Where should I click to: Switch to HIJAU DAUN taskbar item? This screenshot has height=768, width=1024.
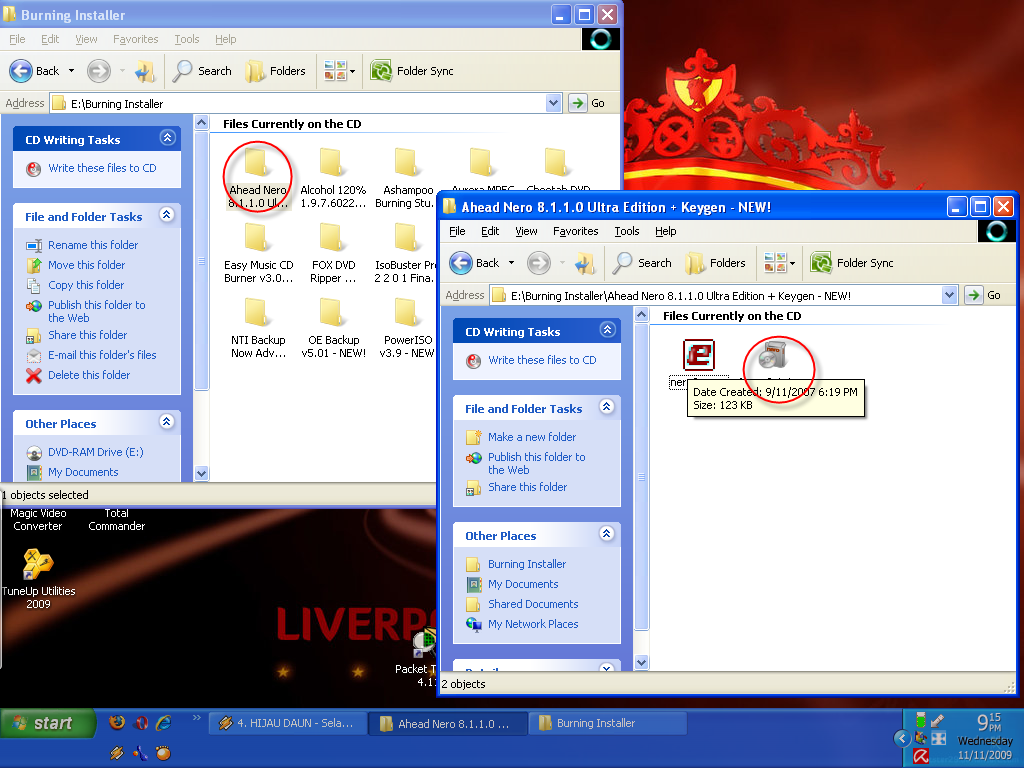[287, 723]
